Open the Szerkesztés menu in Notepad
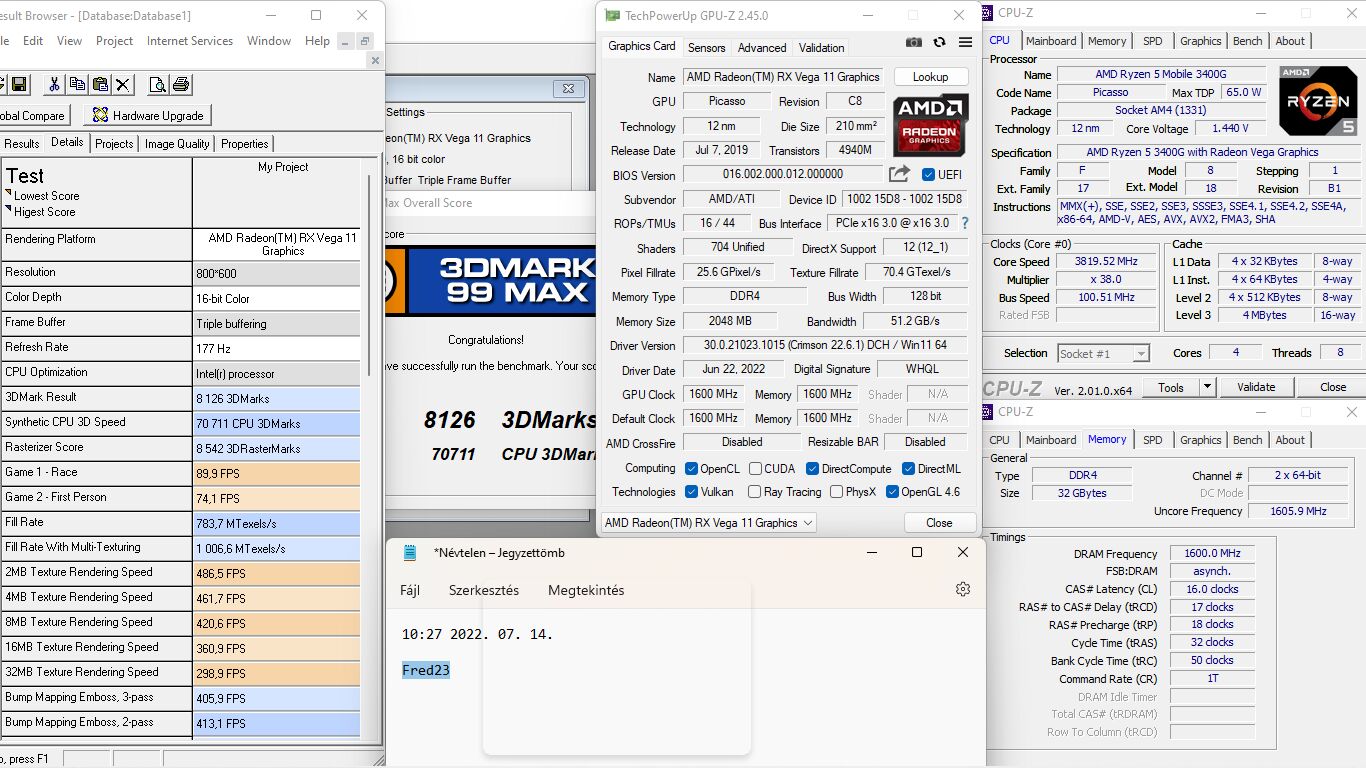 pyautogui.click(x=484, y=590)
